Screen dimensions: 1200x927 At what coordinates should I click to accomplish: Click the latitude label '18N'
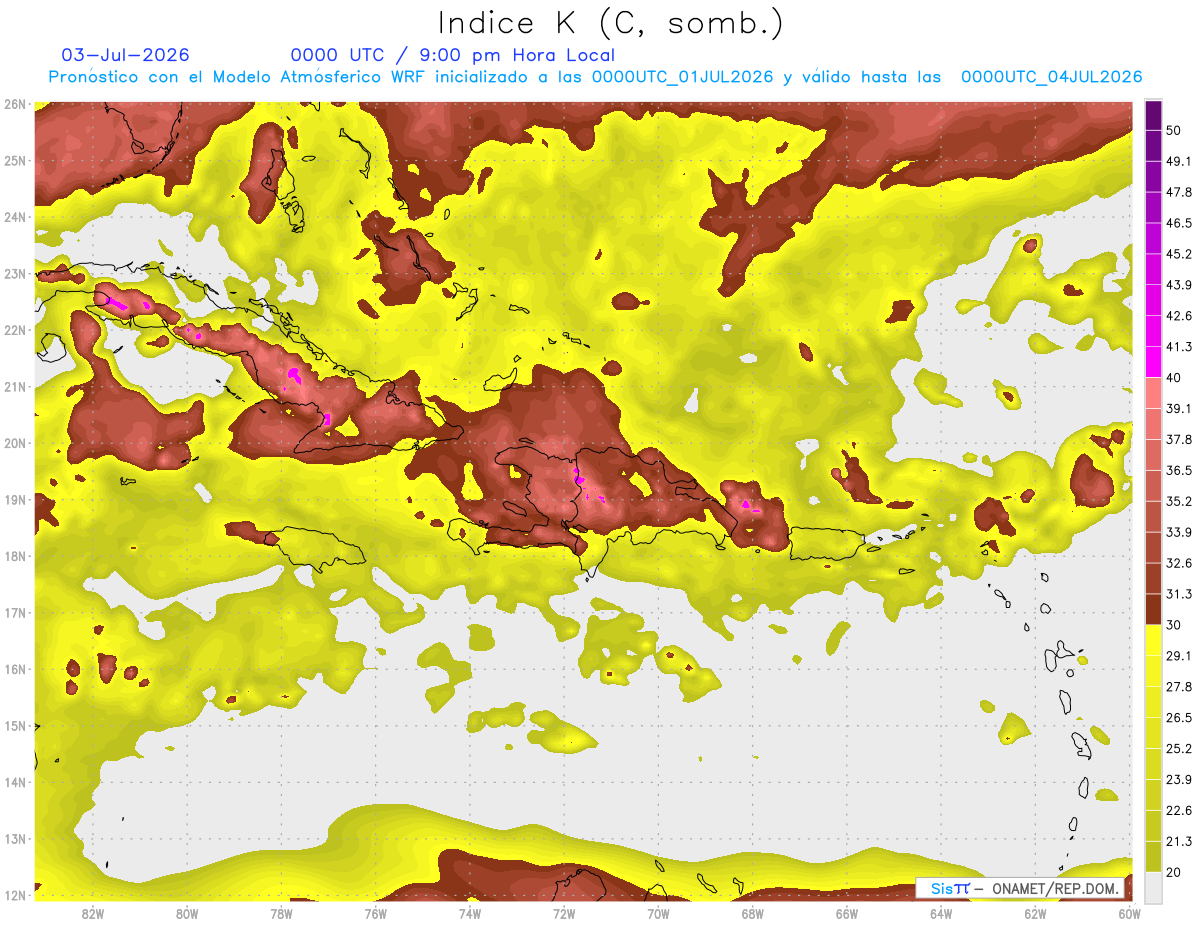click(14, 556)
